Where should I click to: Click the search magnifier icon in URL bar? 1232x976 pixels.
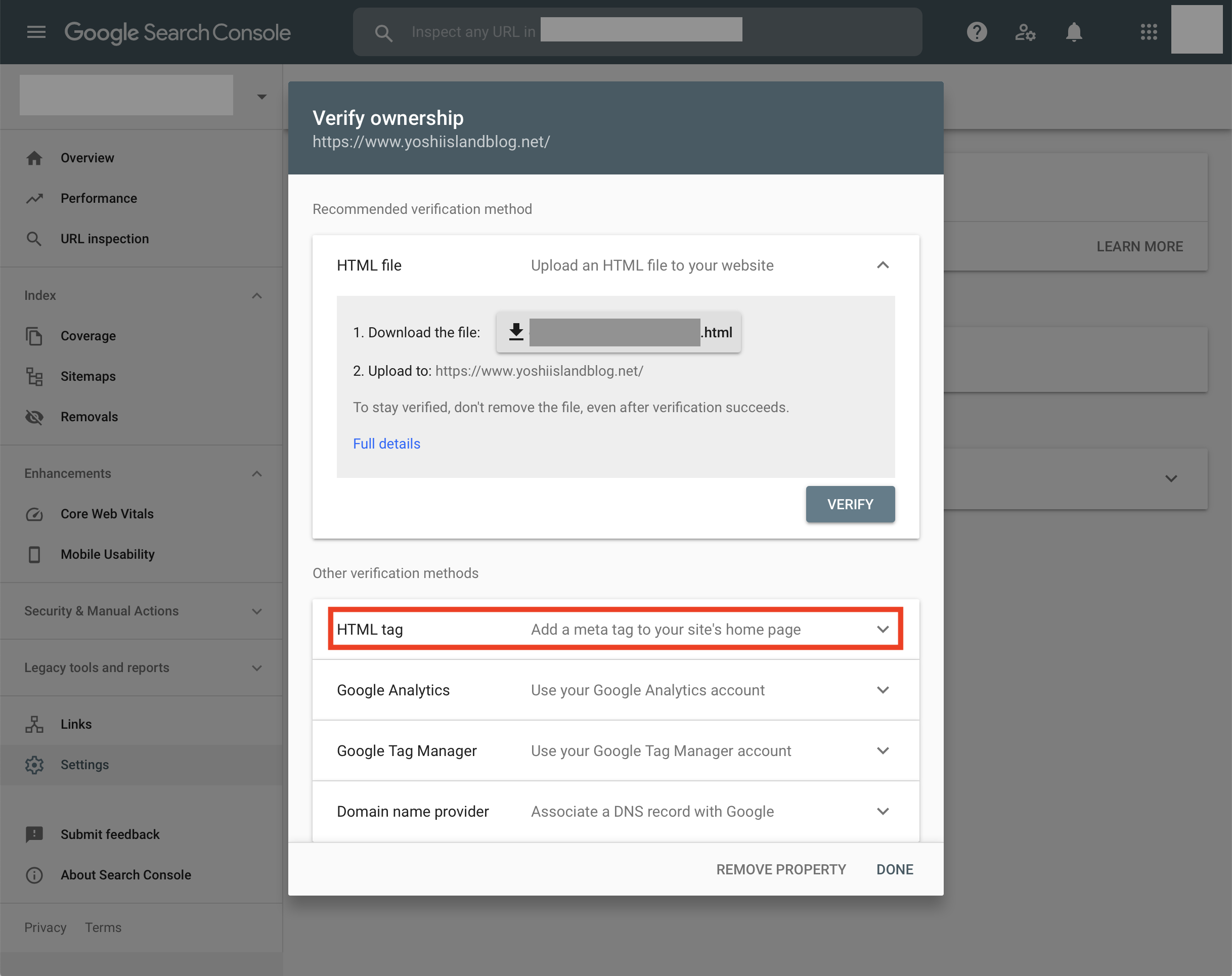383,33
